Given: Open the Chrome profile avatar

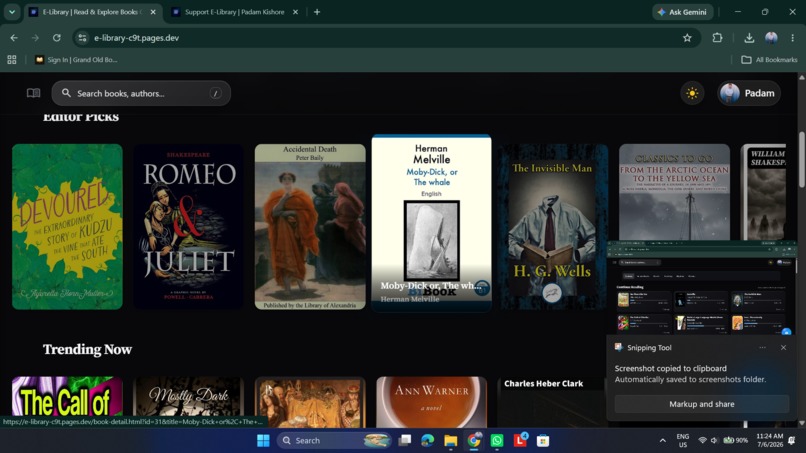Looking at the screenshot, I should [x=771, y=38].
